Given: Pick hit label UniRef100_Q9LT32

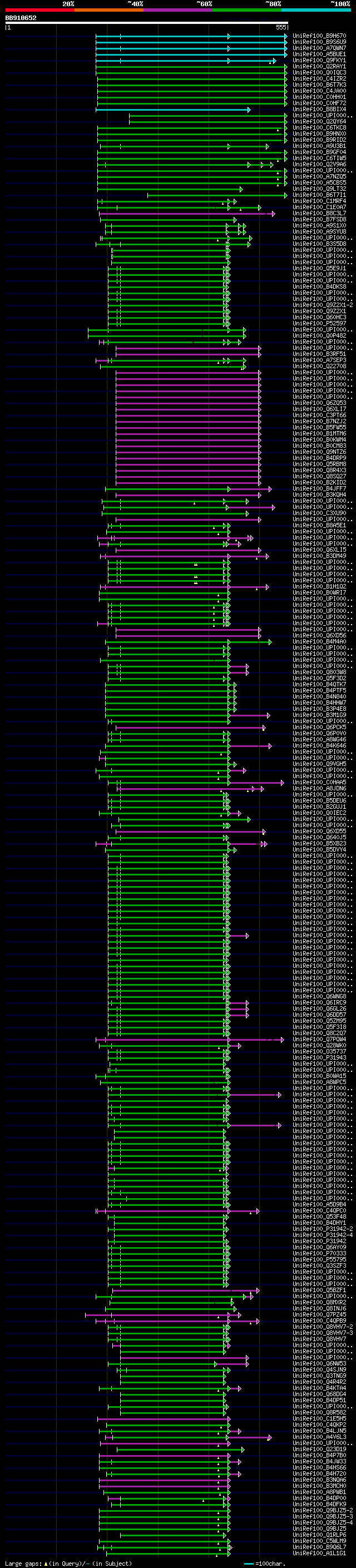Looking at the screenshot, I should click(x=319, y=189).
